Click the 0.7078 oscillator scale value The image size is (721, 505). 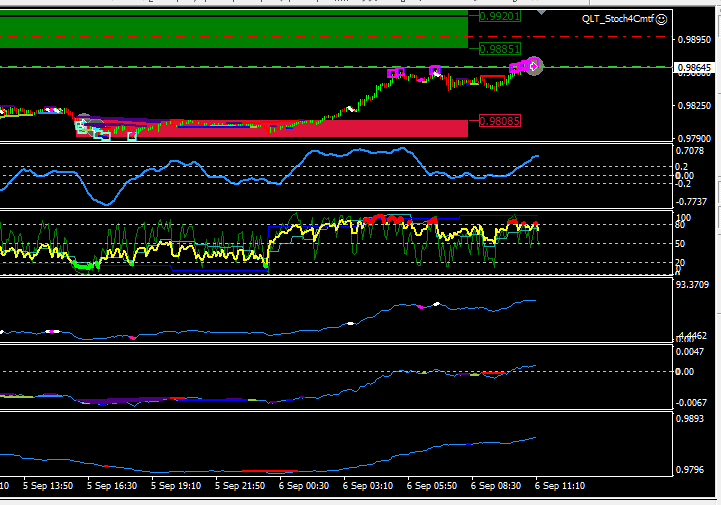690,151
